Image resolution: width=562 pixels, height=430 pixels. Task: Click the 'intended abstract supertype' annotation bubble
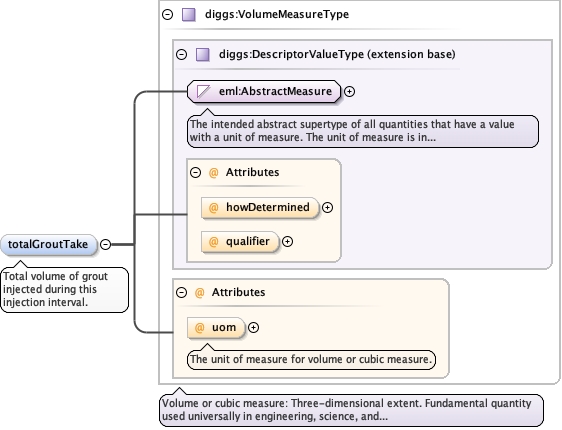(363, 131)
